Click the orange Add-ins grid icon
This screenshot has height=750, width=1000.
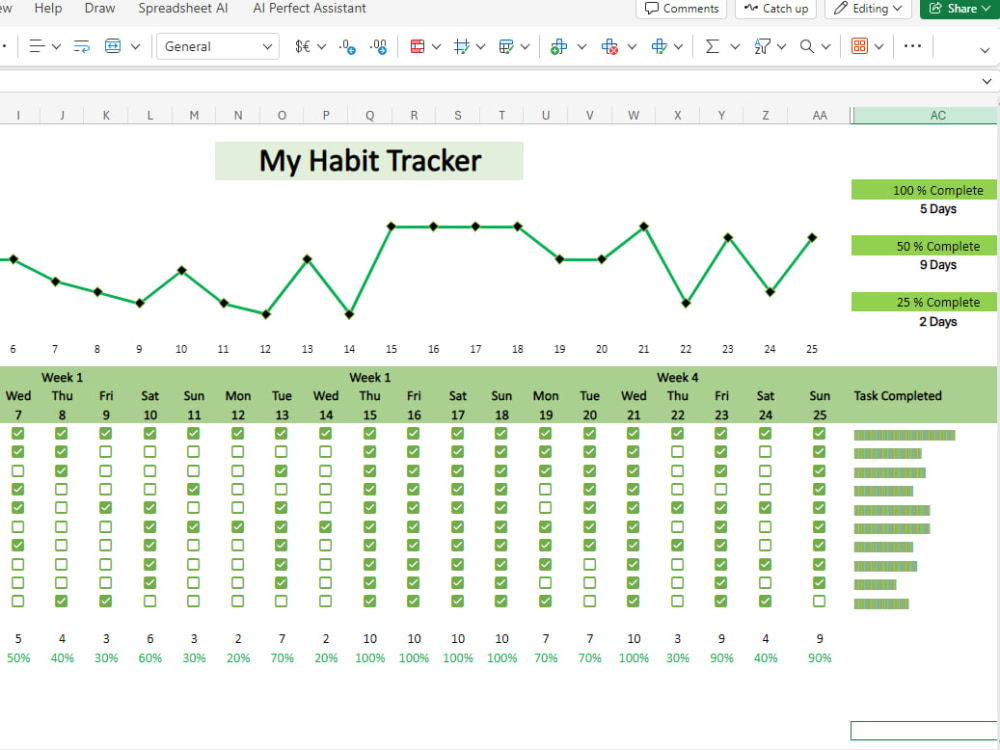[860, 47]
